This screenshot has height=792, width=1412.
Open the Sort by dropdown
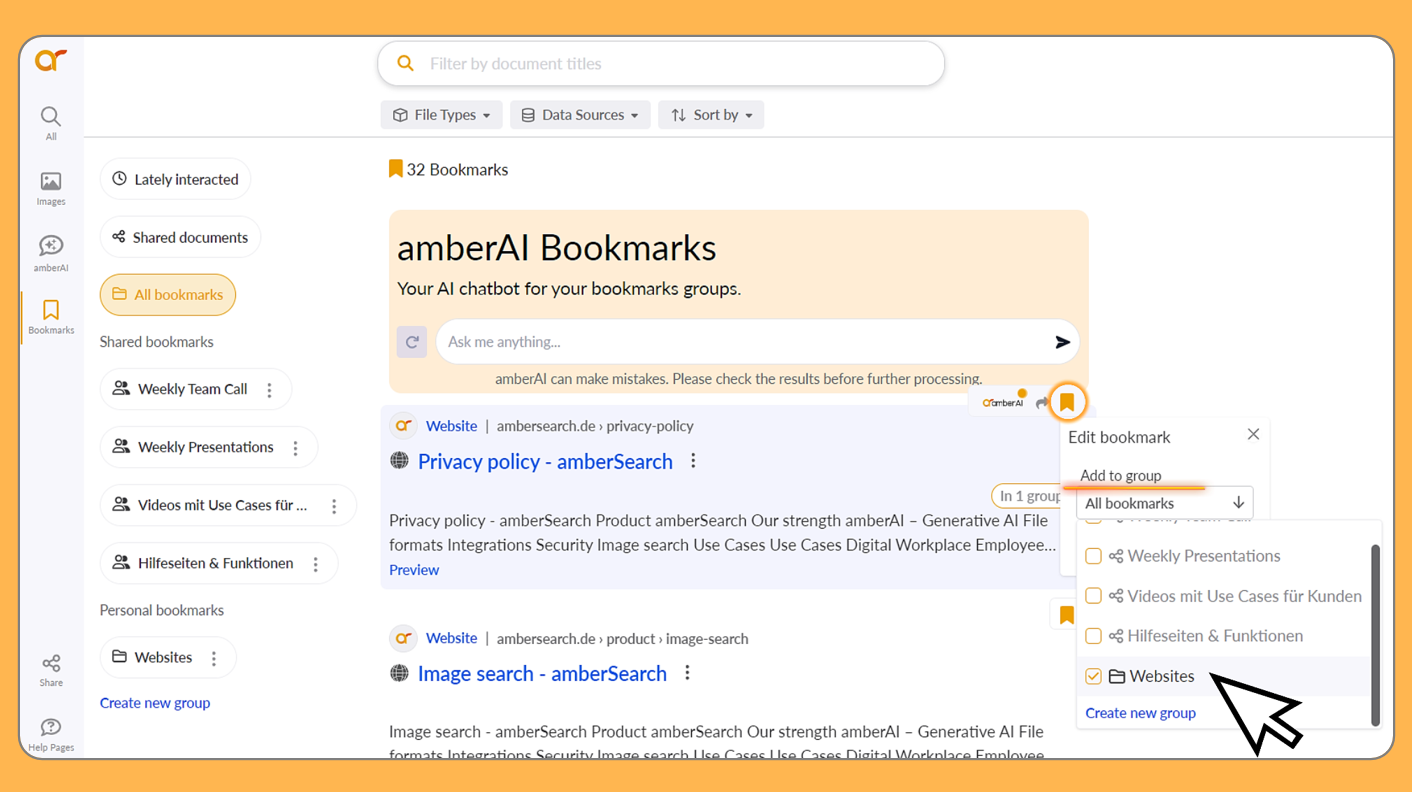pos(711,115)
